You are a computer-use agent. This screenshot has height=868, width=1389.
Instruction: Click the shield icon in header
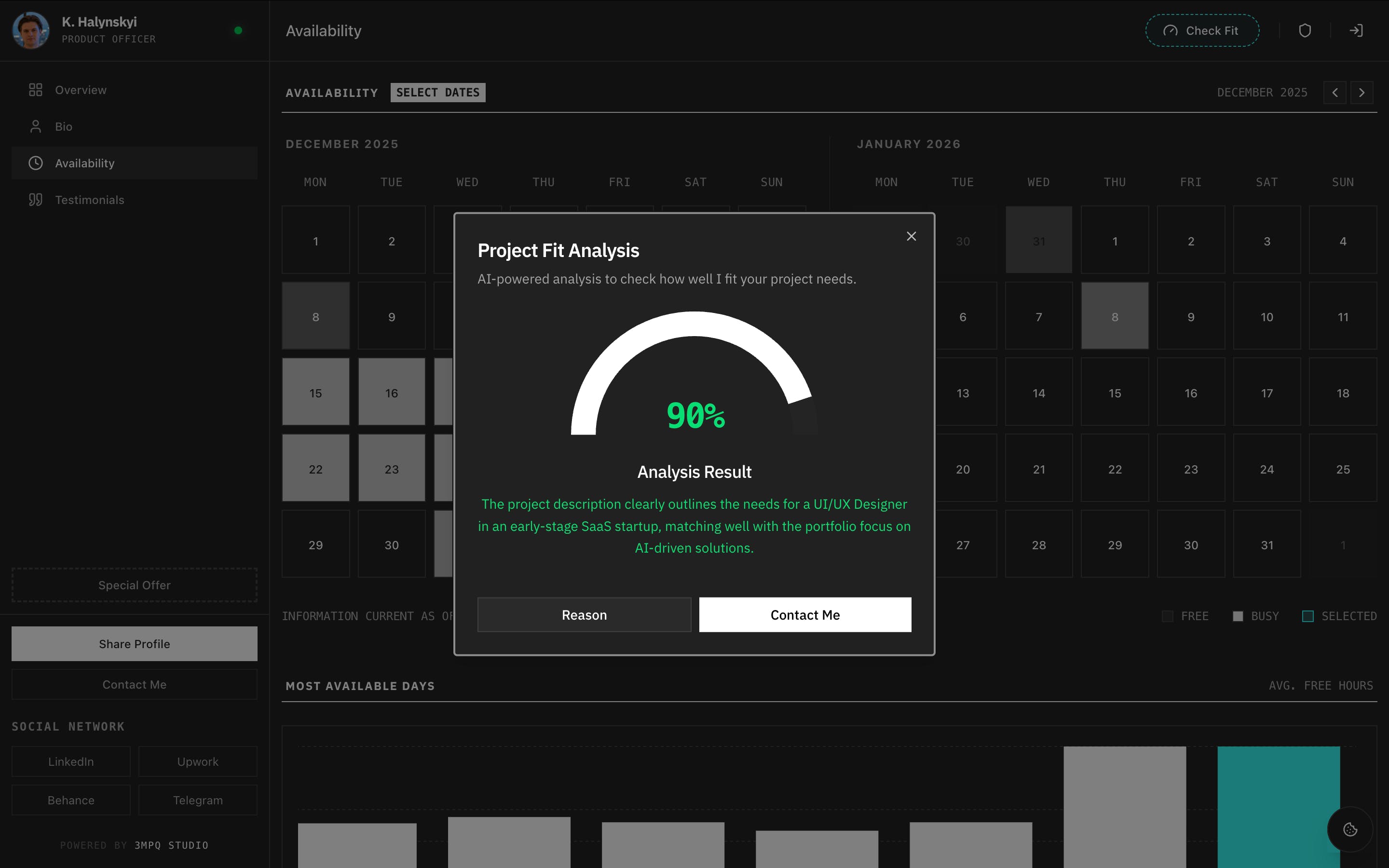(x=1305, y=30)
